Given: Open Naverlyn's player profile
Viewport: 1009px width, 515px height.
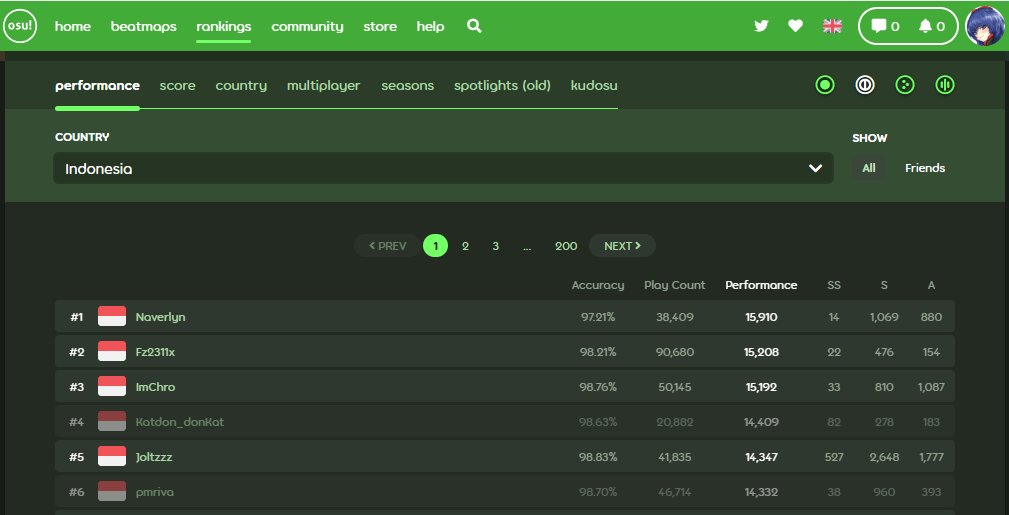Looking at the screenshot, I should [160, 317].
